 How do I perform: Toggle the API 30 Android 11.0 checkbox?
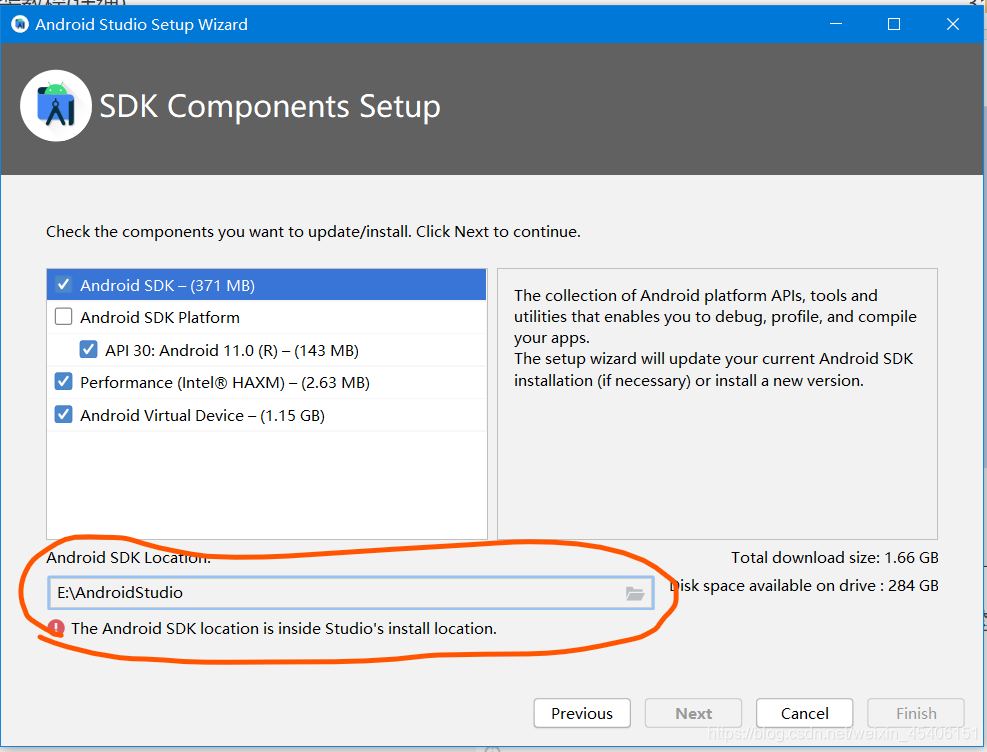pyautogui.click(x=89, y=350)
